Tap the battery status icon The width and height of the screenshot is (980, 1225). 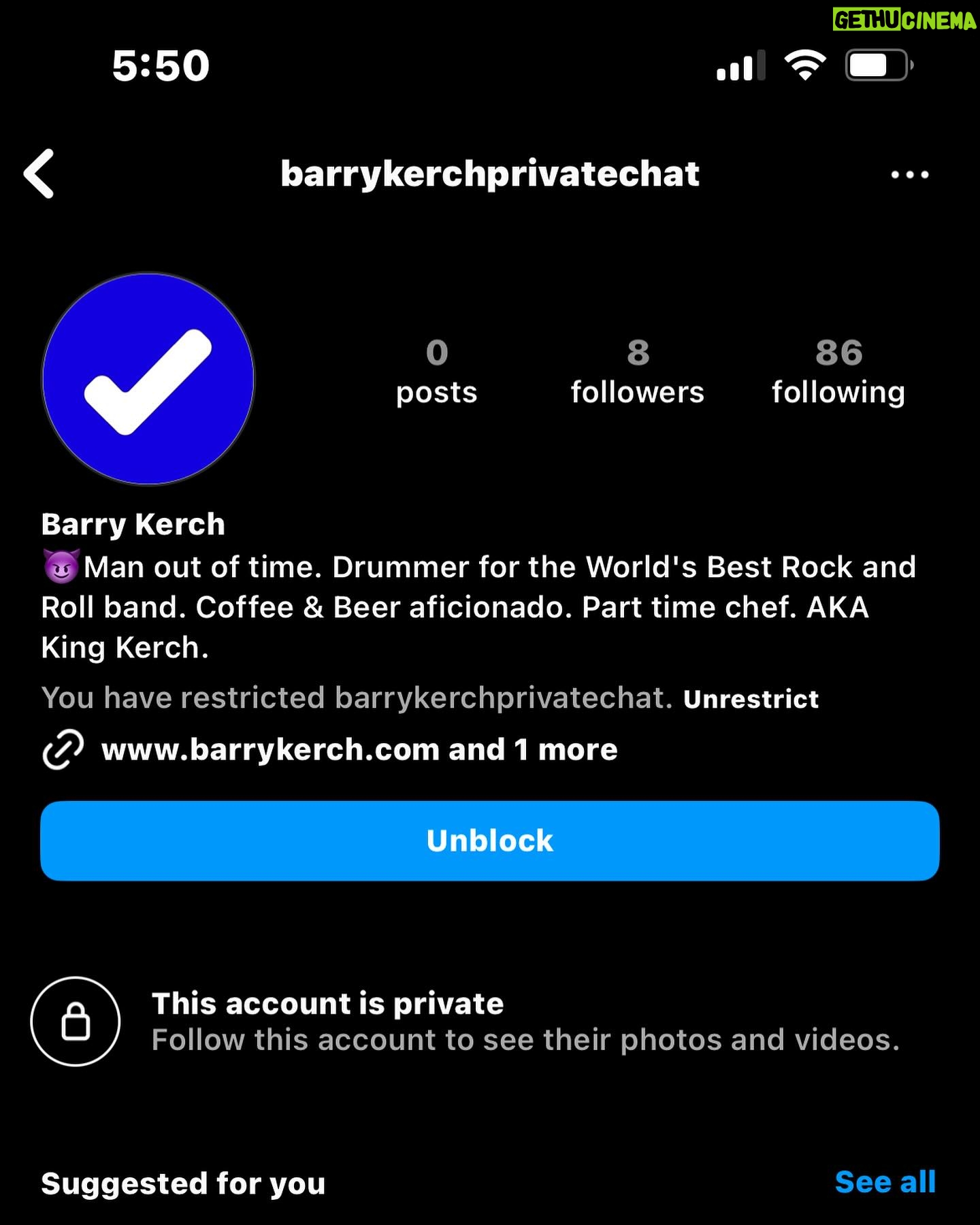[879, 65]
